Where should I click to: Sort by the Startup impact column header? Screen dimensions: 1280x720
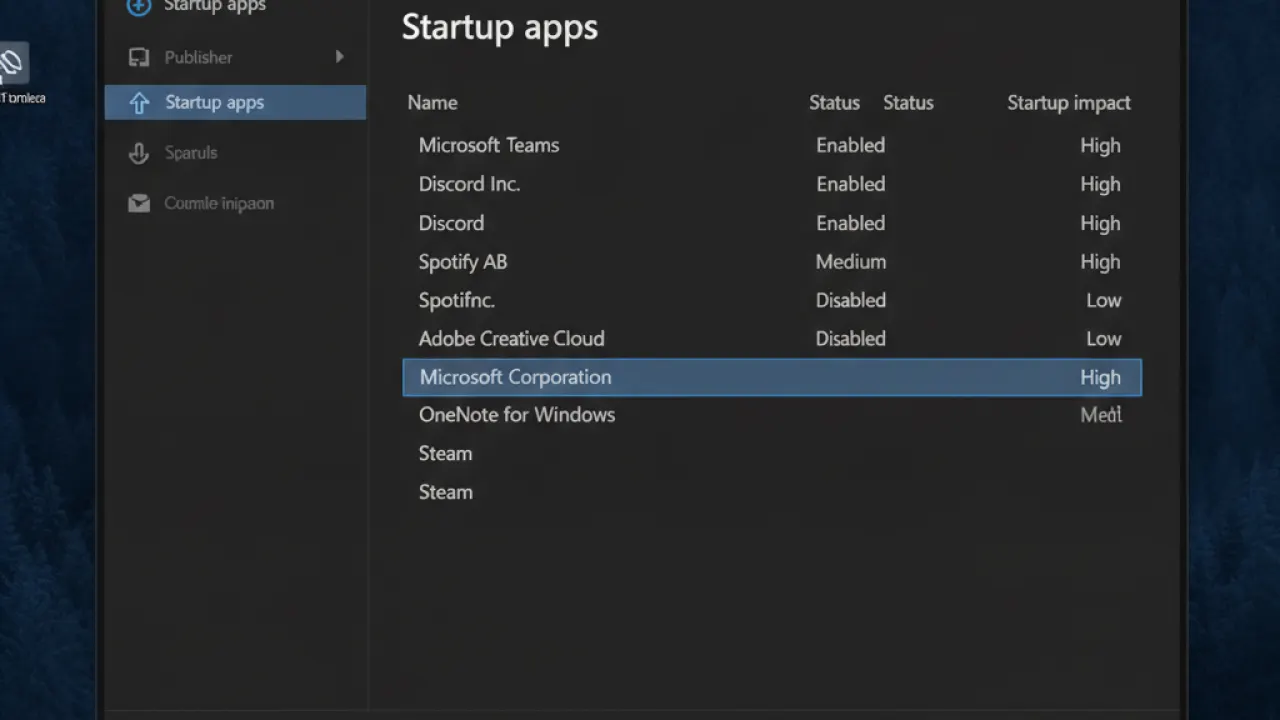tap(1069, 102)
